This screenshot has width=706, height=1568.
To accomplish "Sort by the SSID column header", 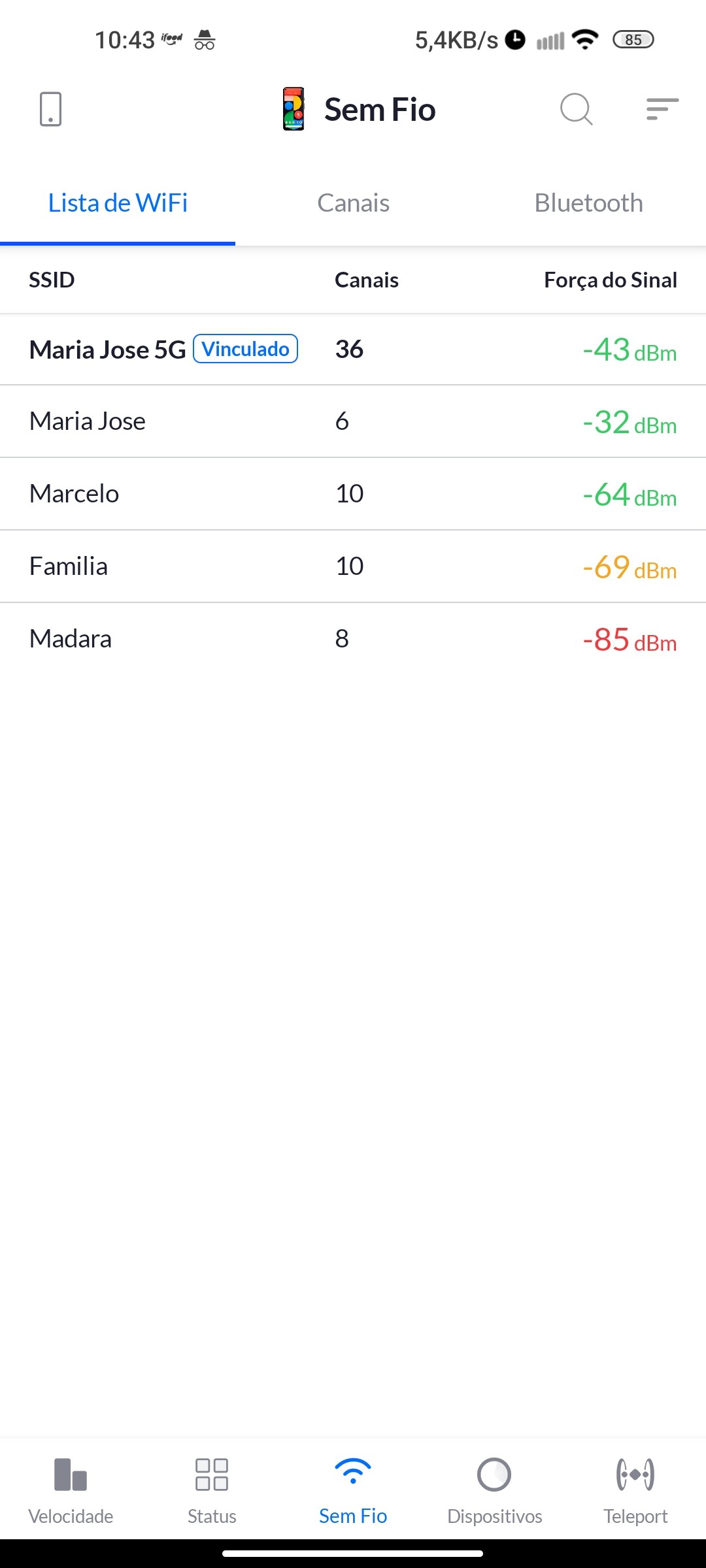I will coord(52,280).
